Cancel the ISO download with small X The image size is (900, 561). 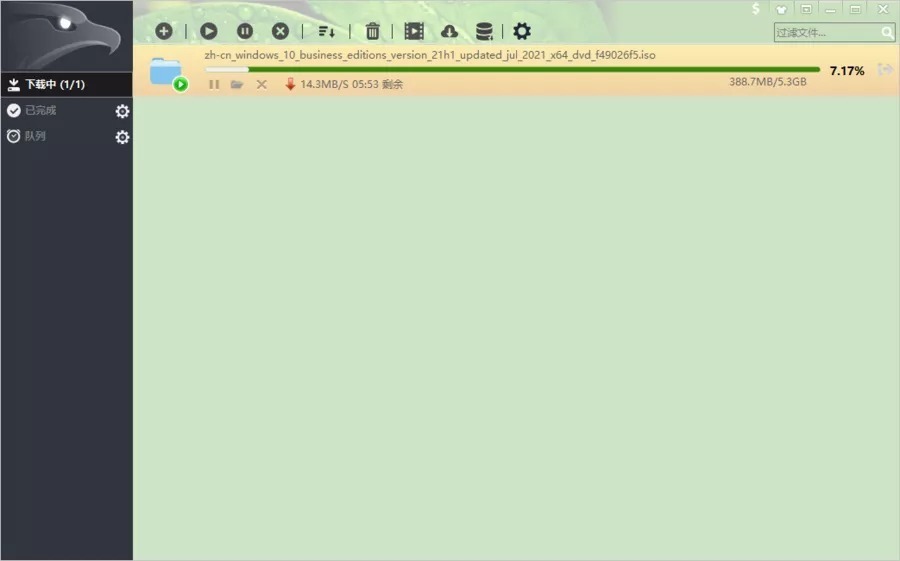[262, 84]
